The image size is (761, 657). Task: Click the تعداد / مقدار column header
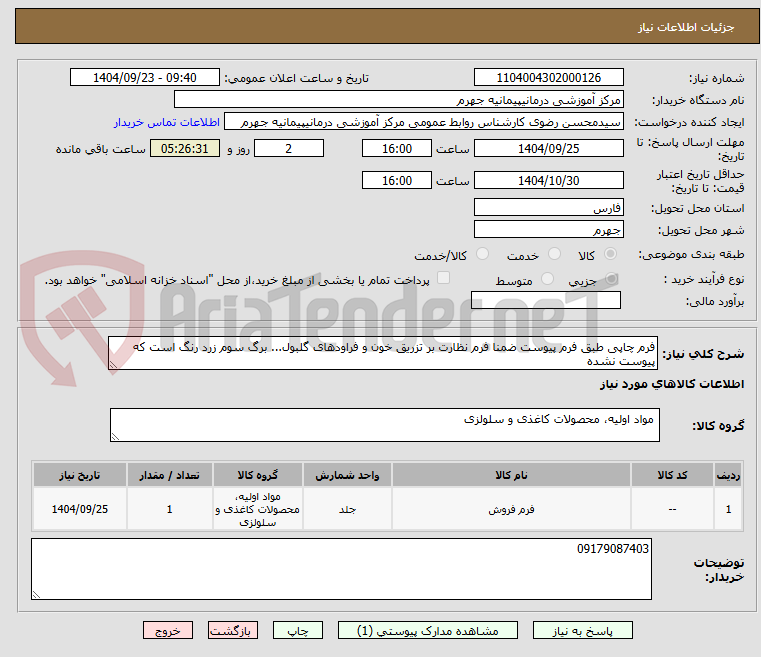169,475
